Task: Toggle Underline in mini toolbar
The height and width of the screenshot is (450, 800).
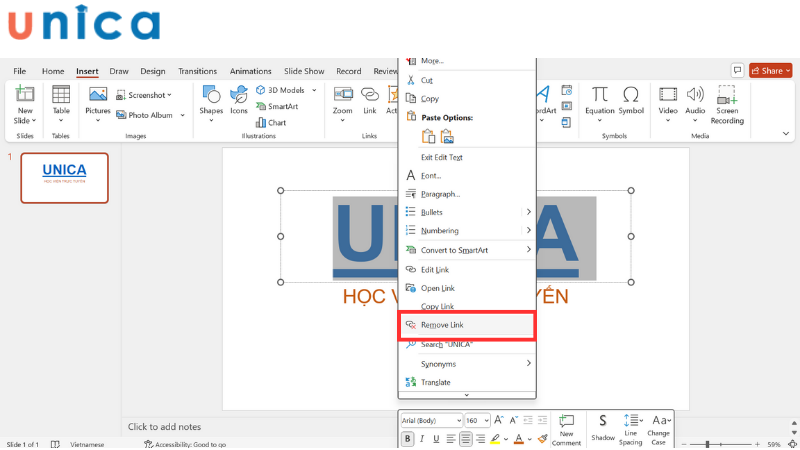Action: [436, 439]
